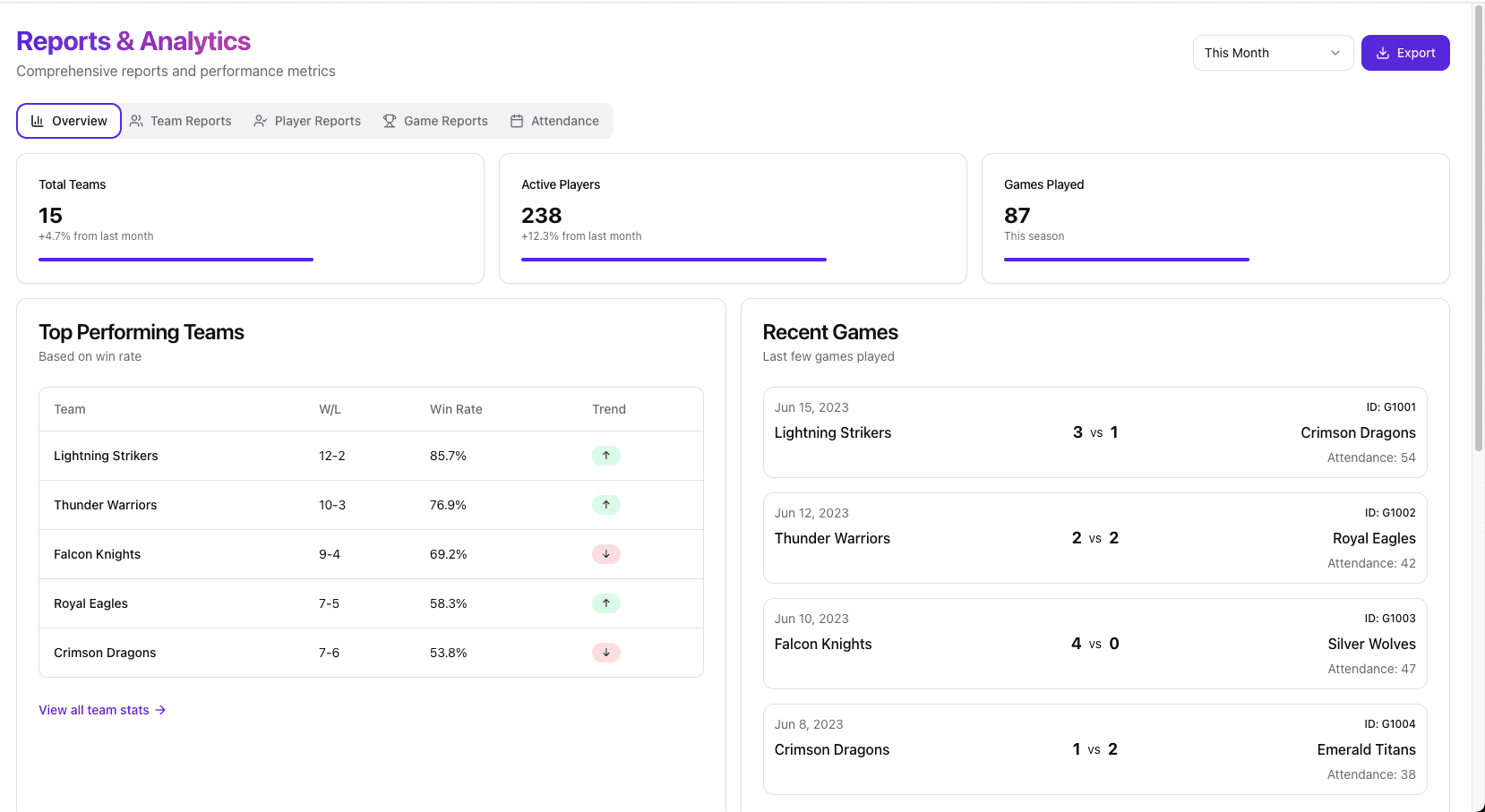The image size is (1485, 812).
Task: Open the Attendance tab
Action: tap(555, 120)
